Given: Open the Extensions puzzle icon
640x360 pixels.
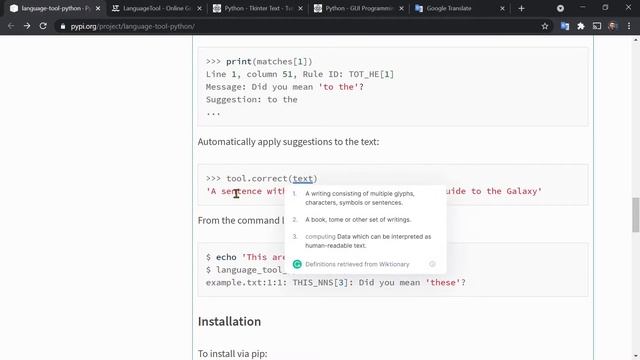Looking at the screenshot, I should coord(581,26).
